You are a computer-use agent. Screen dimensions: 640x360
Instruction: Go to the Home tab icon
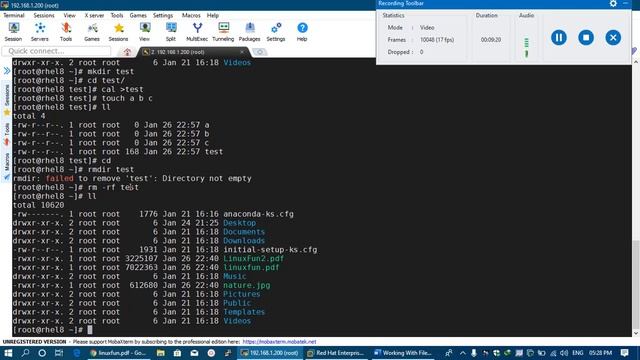click(x=127, y=52)
